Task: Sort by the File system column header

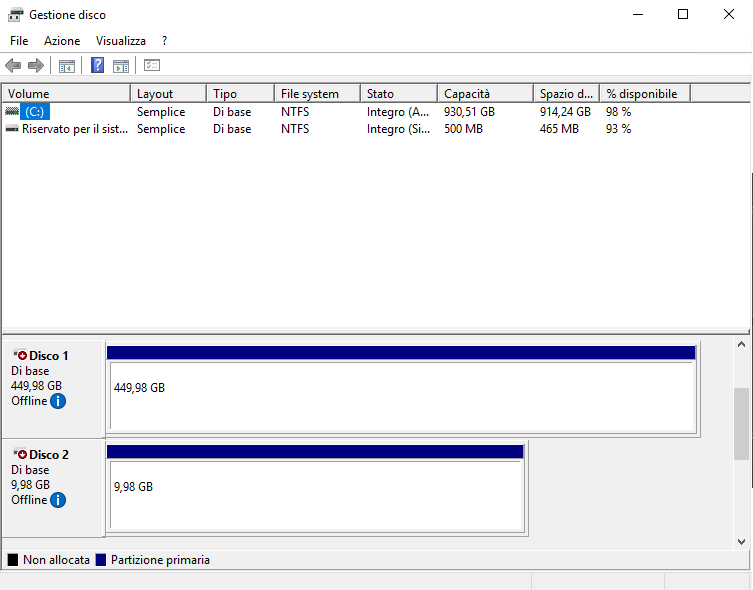Action: [317, 94]
